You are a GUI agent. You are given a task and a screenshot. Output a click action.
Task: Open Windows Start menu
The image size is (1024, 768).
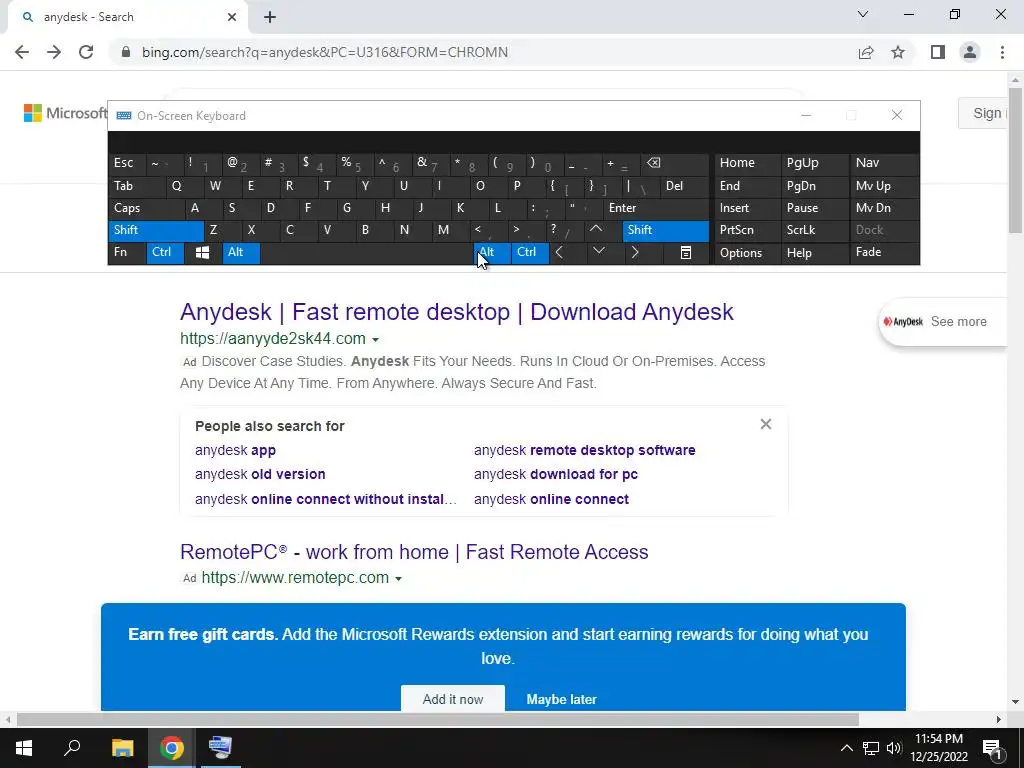pyautogui.click(x=24, y=748)
